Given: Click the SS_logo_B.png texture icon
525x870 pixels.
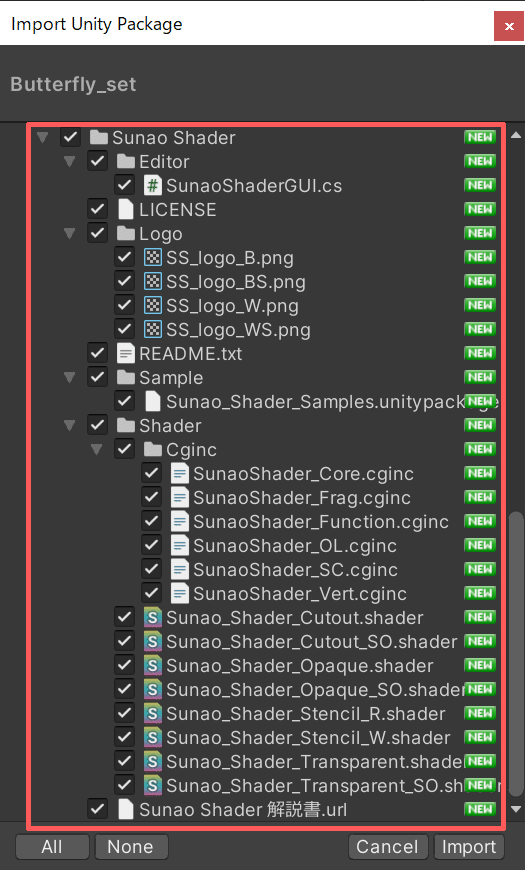Looking at the screenshot, I should [153, 257].
